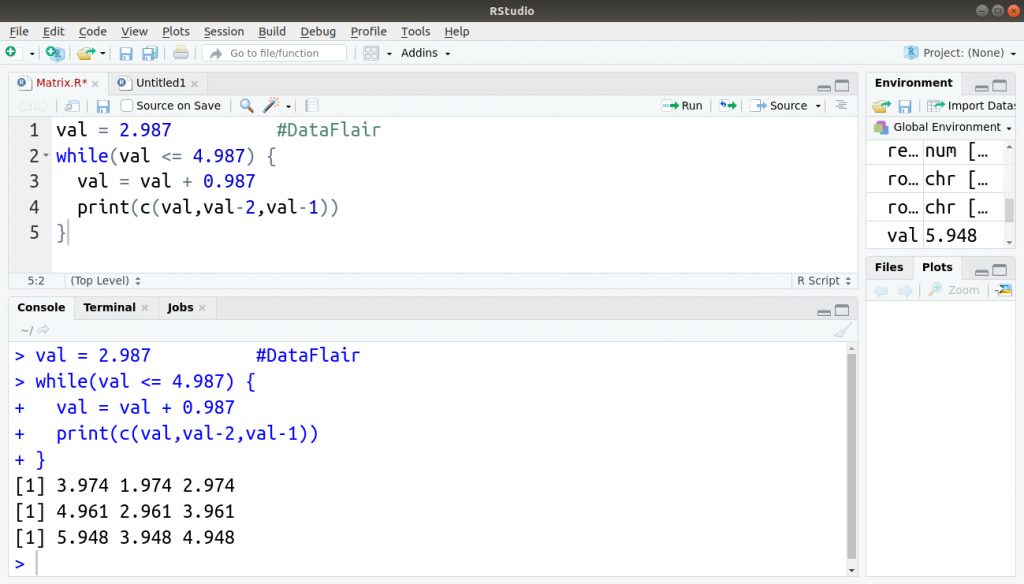Click the console scrollbar
This screenshot has height=584, width=1024.
(852, 455)
